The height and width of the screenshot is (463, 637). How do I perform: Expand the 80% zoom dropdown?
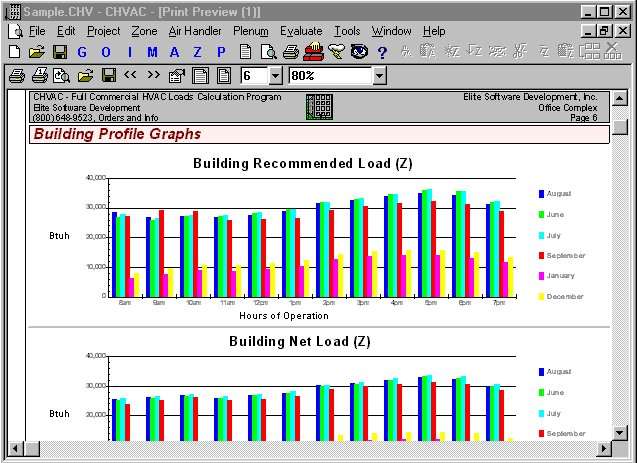tap(379, 75)
